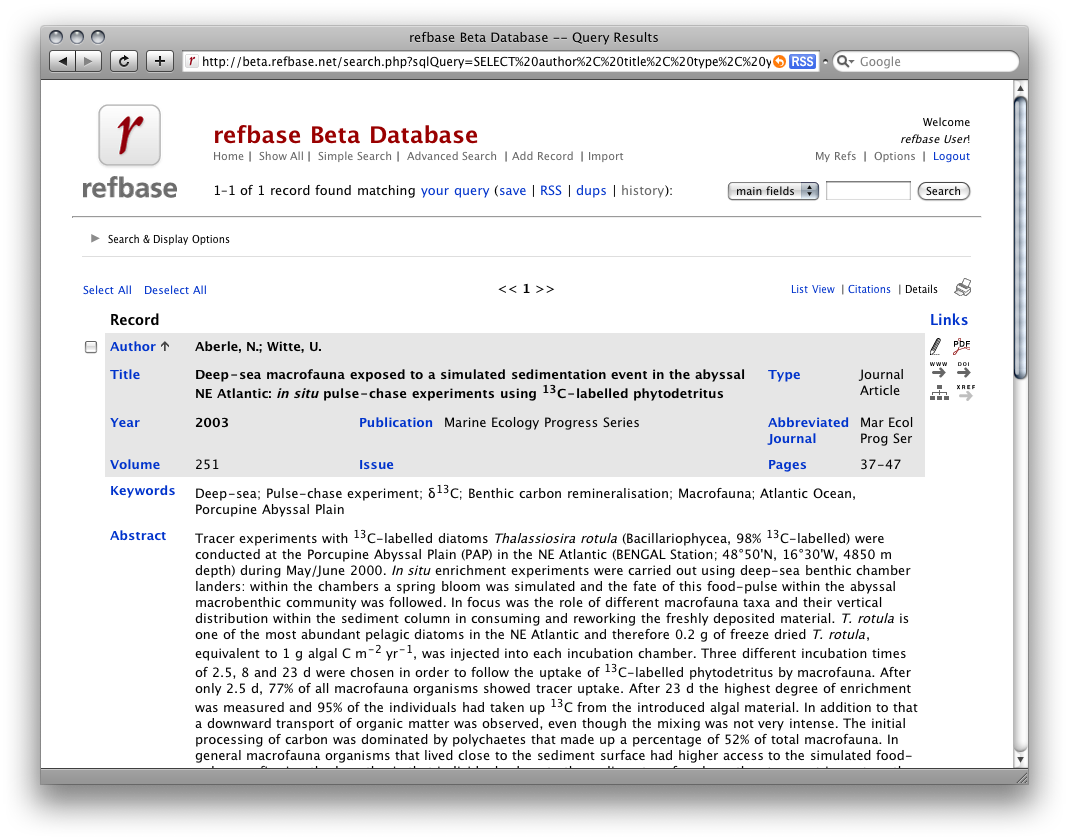Click the browser address bar URL
1069x840 pixels.
[486, 61]
